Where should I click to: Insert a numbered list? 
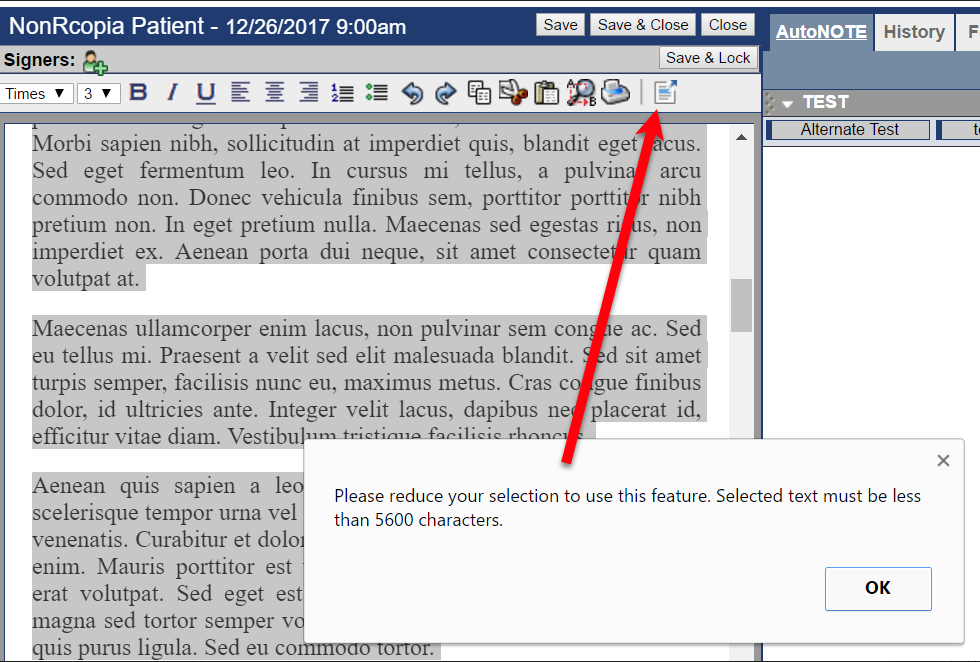(x=342, y=93)
